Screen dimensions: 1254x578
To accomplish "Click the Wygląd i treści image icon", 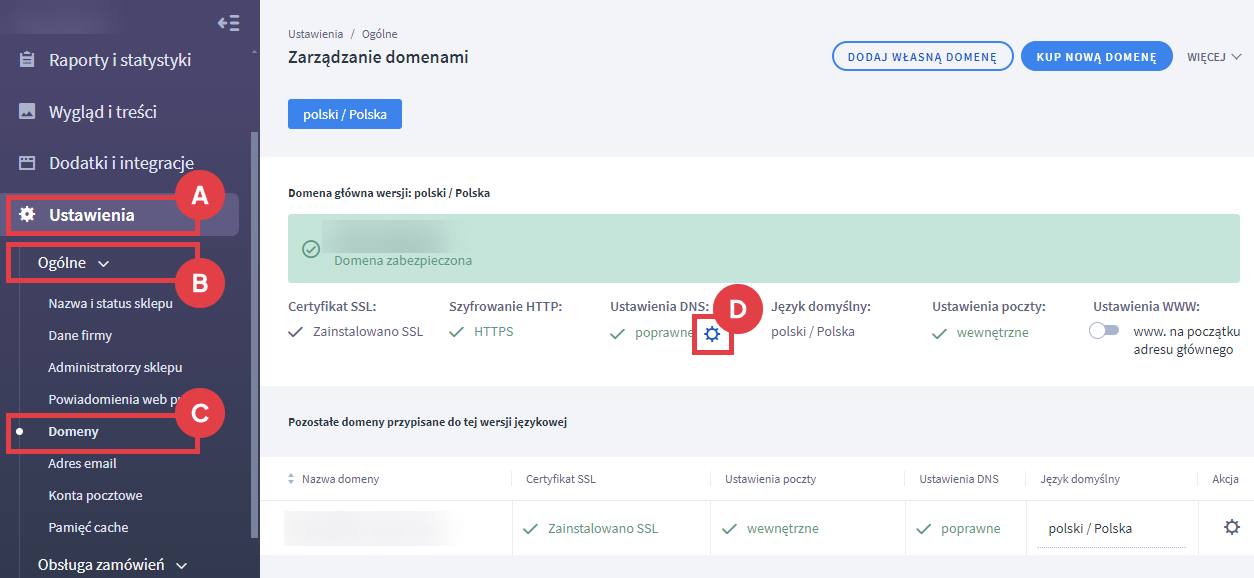I will click(28, 112).
